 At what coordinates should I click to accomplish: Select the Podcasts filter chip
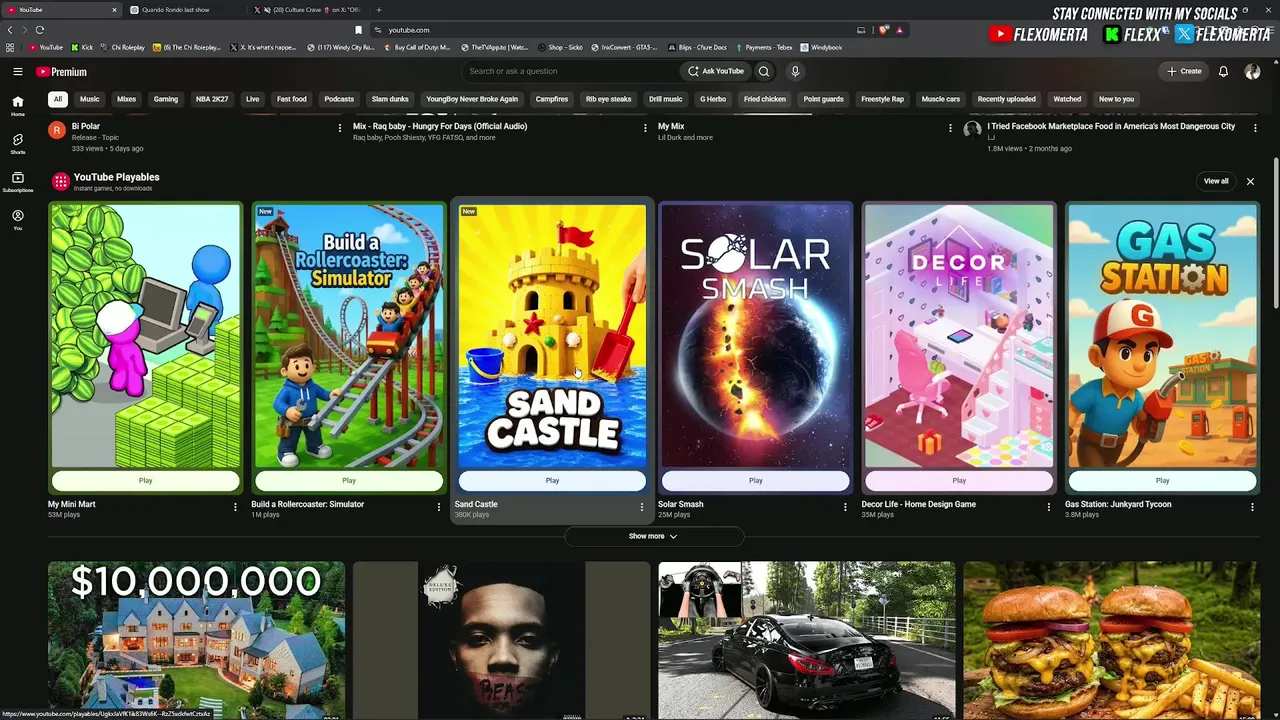pos(339,99)
